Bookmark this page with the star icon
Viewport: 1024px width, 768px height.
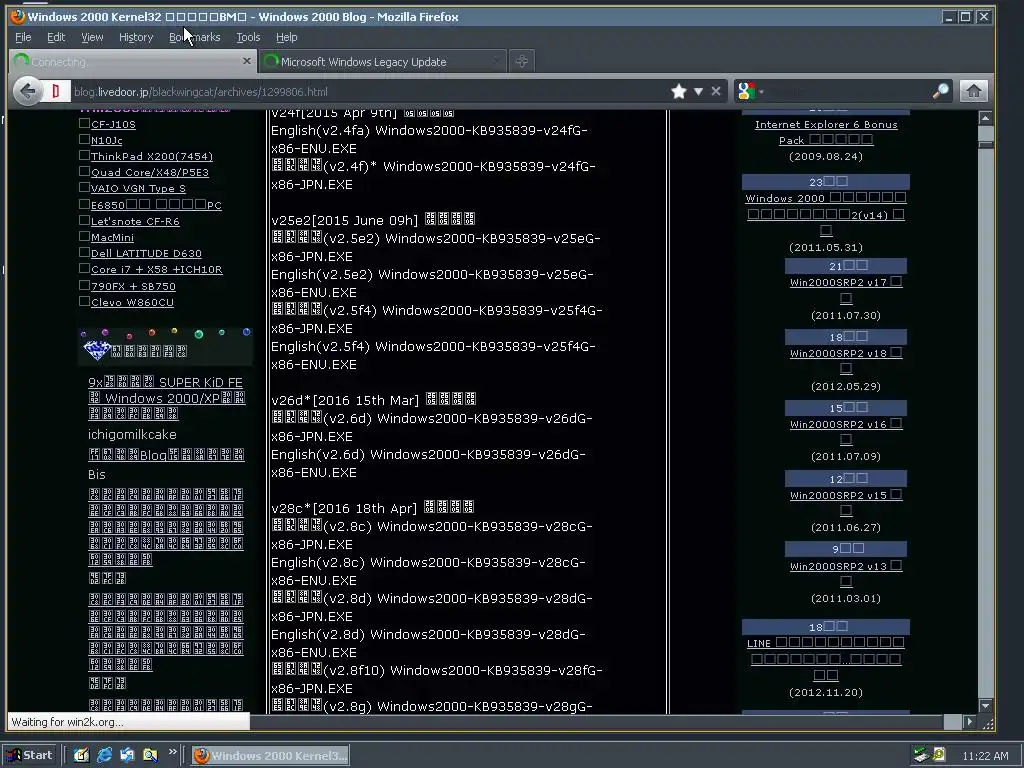pos(679,91)
